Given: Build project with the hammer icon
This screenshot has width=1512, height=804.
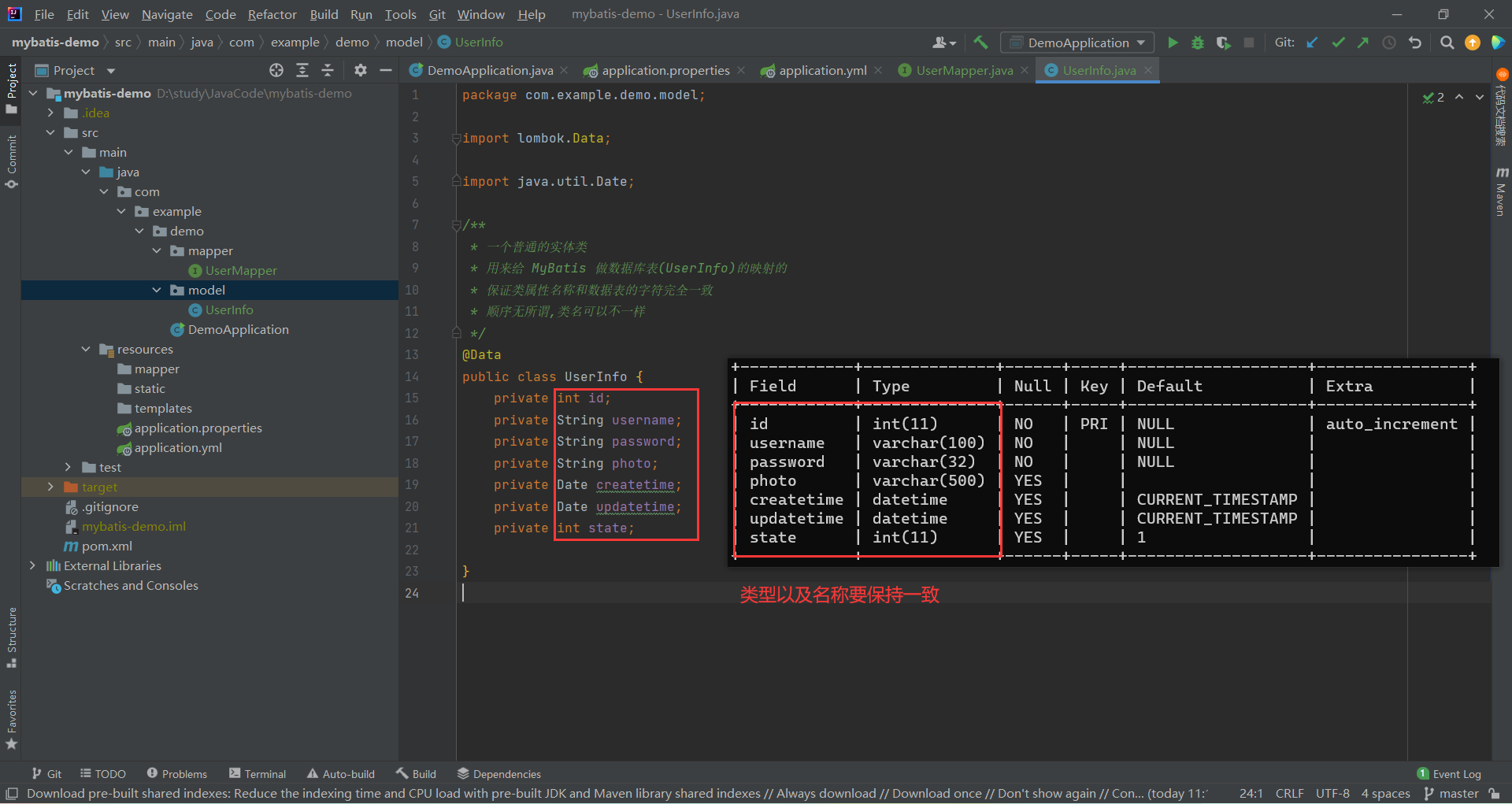Looking at the screenshot, I should (x=980, y=43).
